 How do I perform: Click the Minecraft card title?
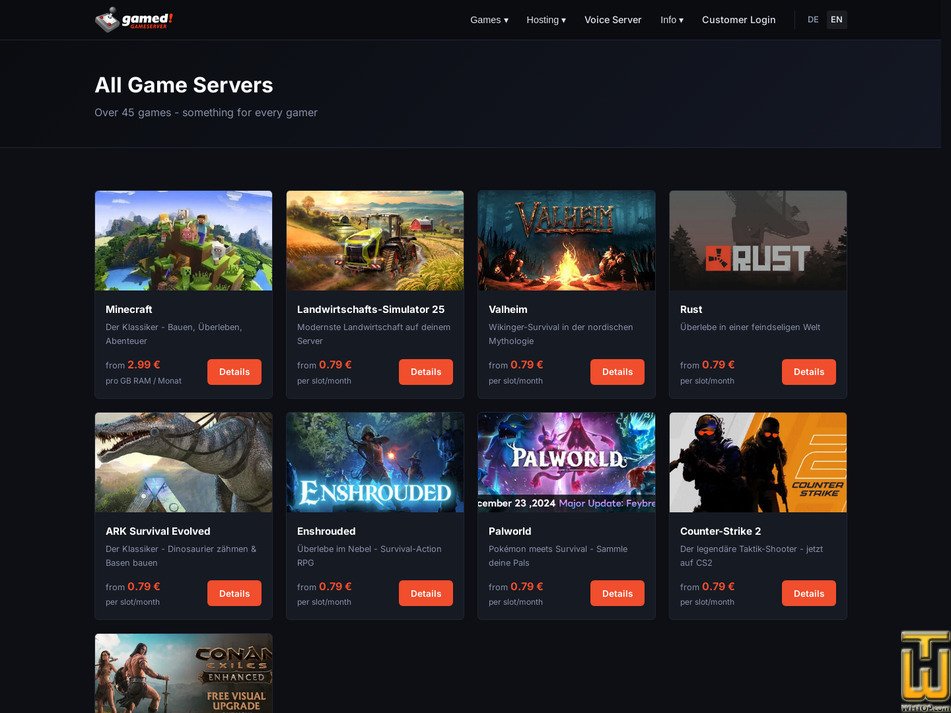pos(129,309)
